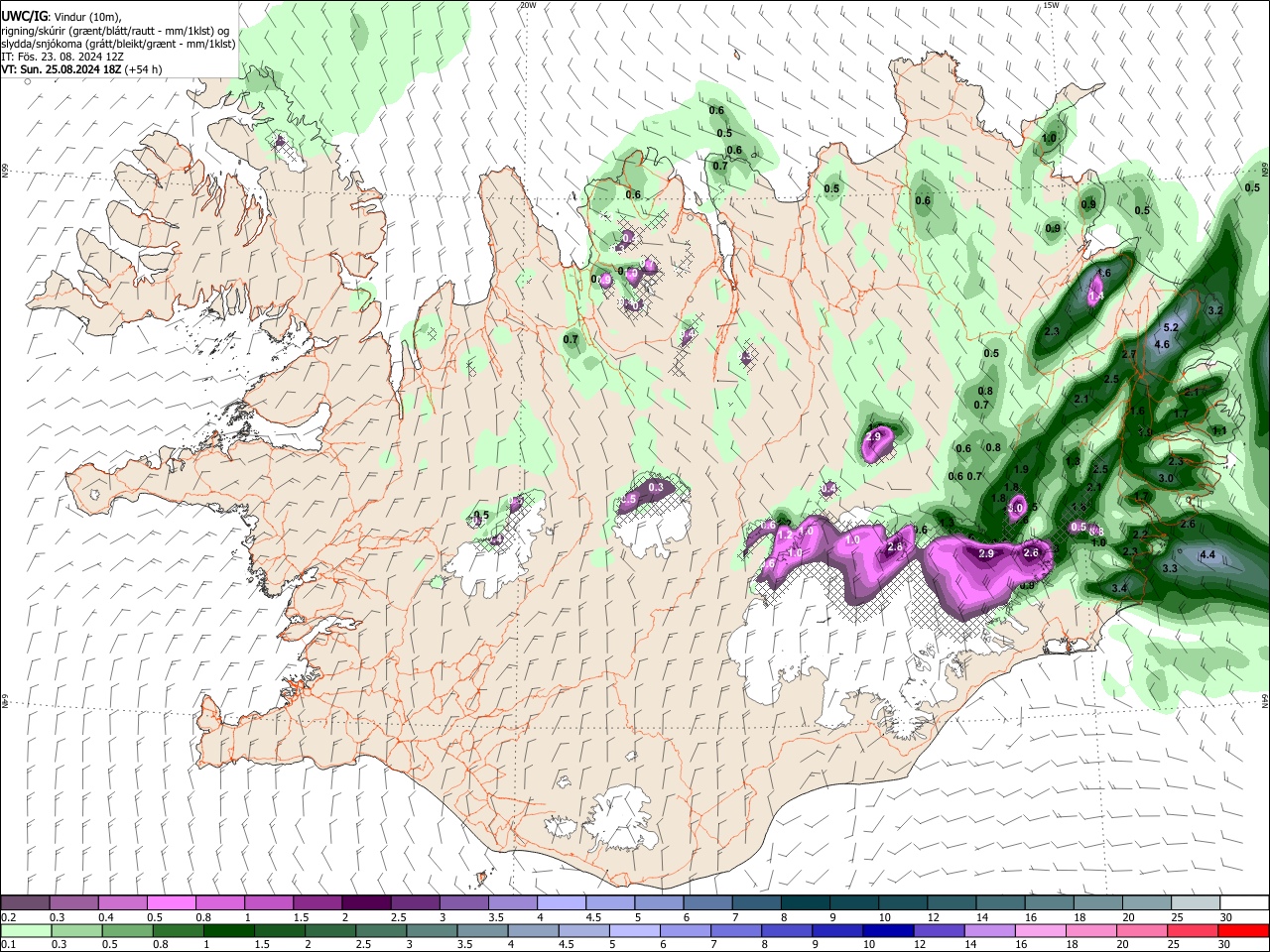Click the deep navy blue 10–12 rain swatch
The width and height of the screenshot is (1270, 952).
coord(887,930)
